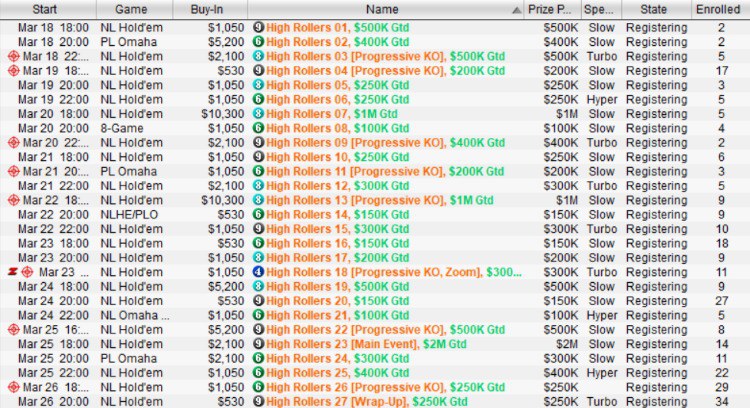750x408 pixels.
Task: Click the 9-max badge for High Rollers 23 Main Event
Action: pos(257,344)
